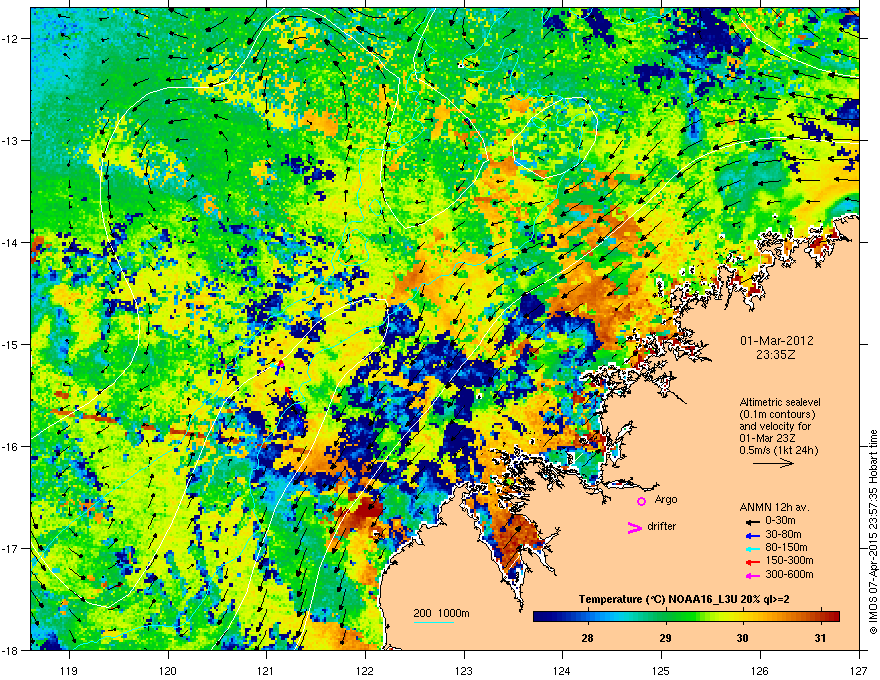The image size is (880, 680).
Task: Click the longitude axis label 121
Action: [266, 670]
